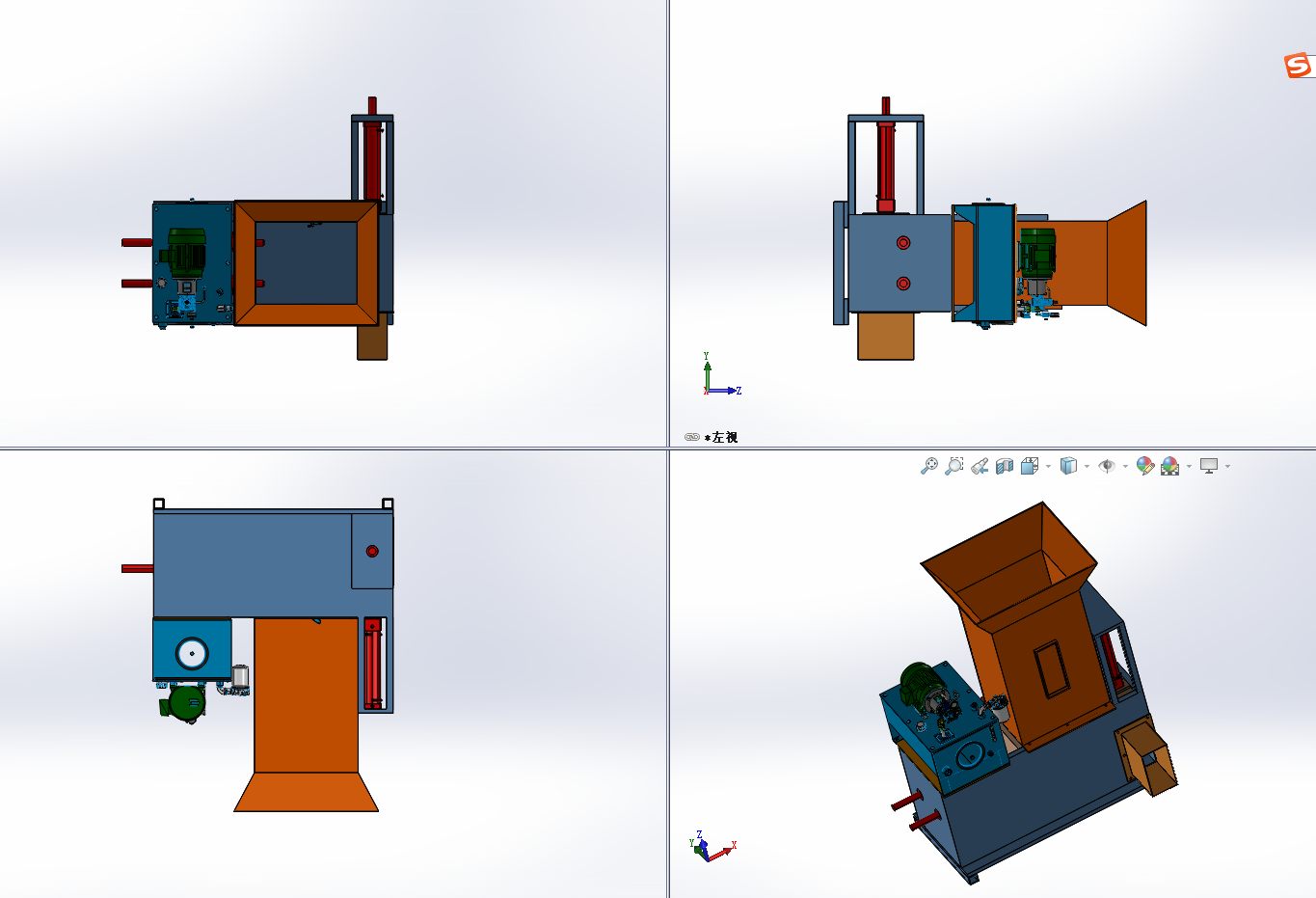Viewport: 1316px width, 898px height.
Task: Click the XYZ triad in isometric viewport
Action: click(x=712, y=847)
